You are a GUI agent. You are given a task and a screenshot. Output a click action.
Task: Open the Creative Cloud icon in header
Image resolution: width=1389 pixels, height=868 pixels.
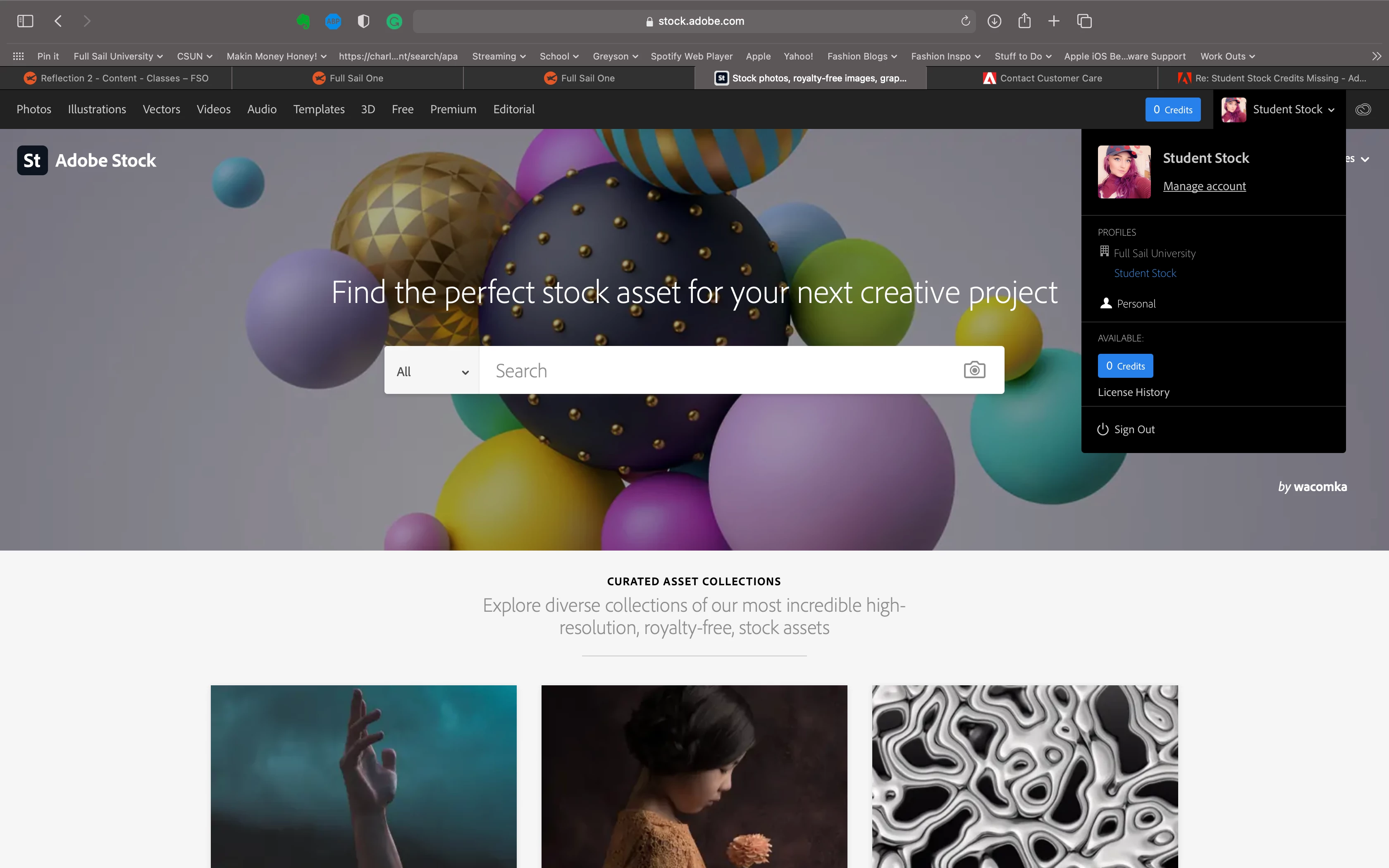point(1363,109)
